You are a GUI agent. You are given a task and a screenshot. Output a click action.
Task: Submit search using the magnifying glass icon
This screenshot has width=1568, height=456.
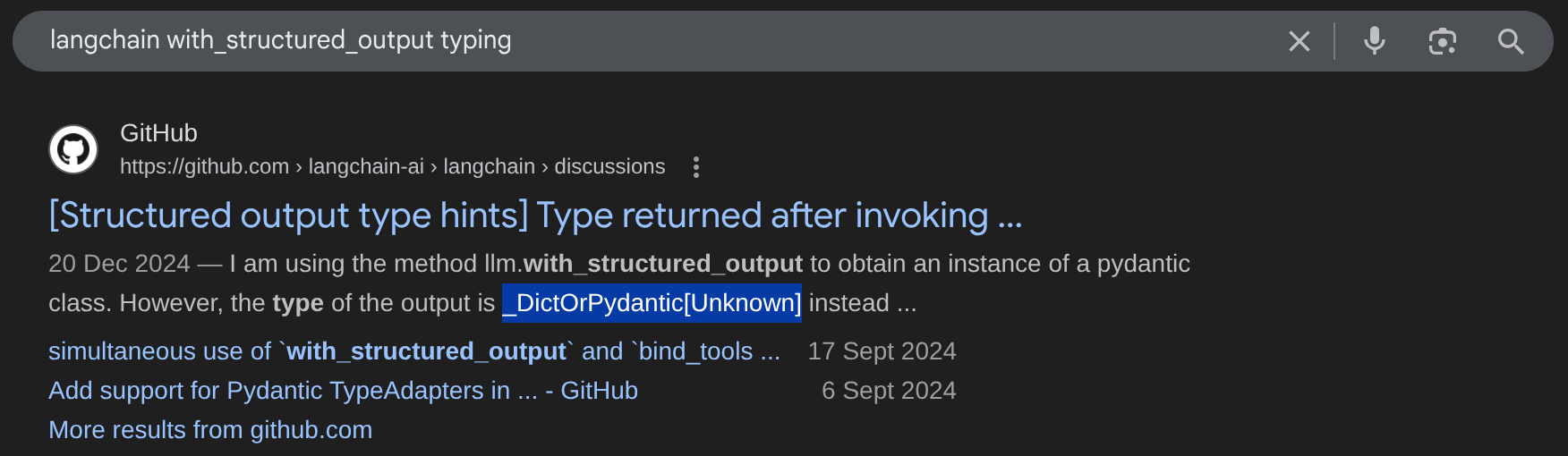click(1511, 41)
